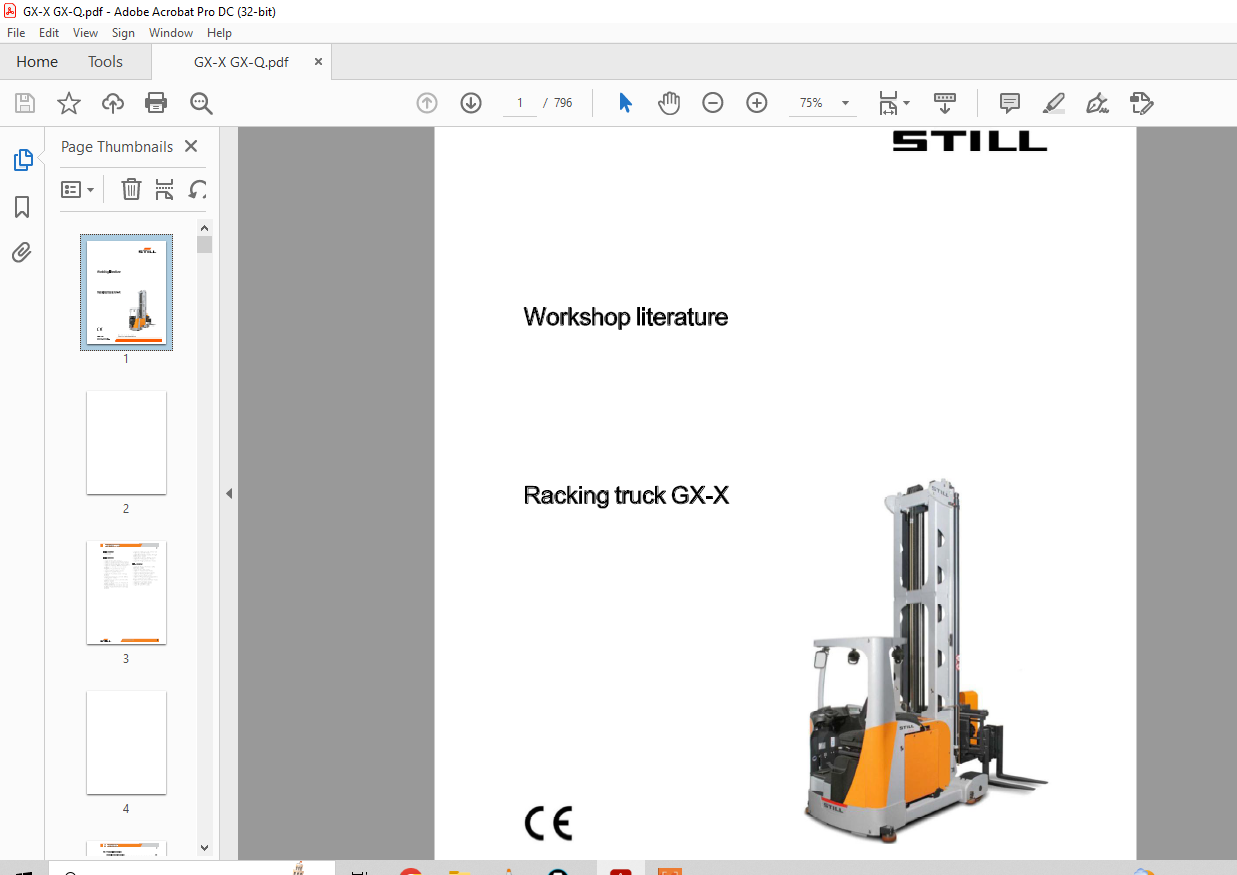Select page 4 thumbnail
This screenshot has width=1237, height=875.
click(126, 743)
